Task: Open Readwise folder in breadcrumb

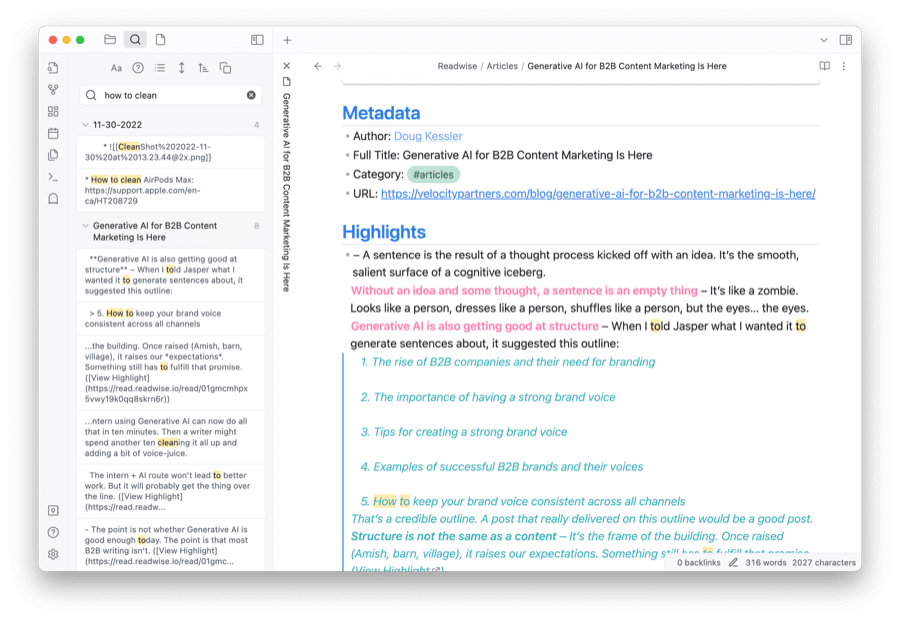Action: click(457, 66)
